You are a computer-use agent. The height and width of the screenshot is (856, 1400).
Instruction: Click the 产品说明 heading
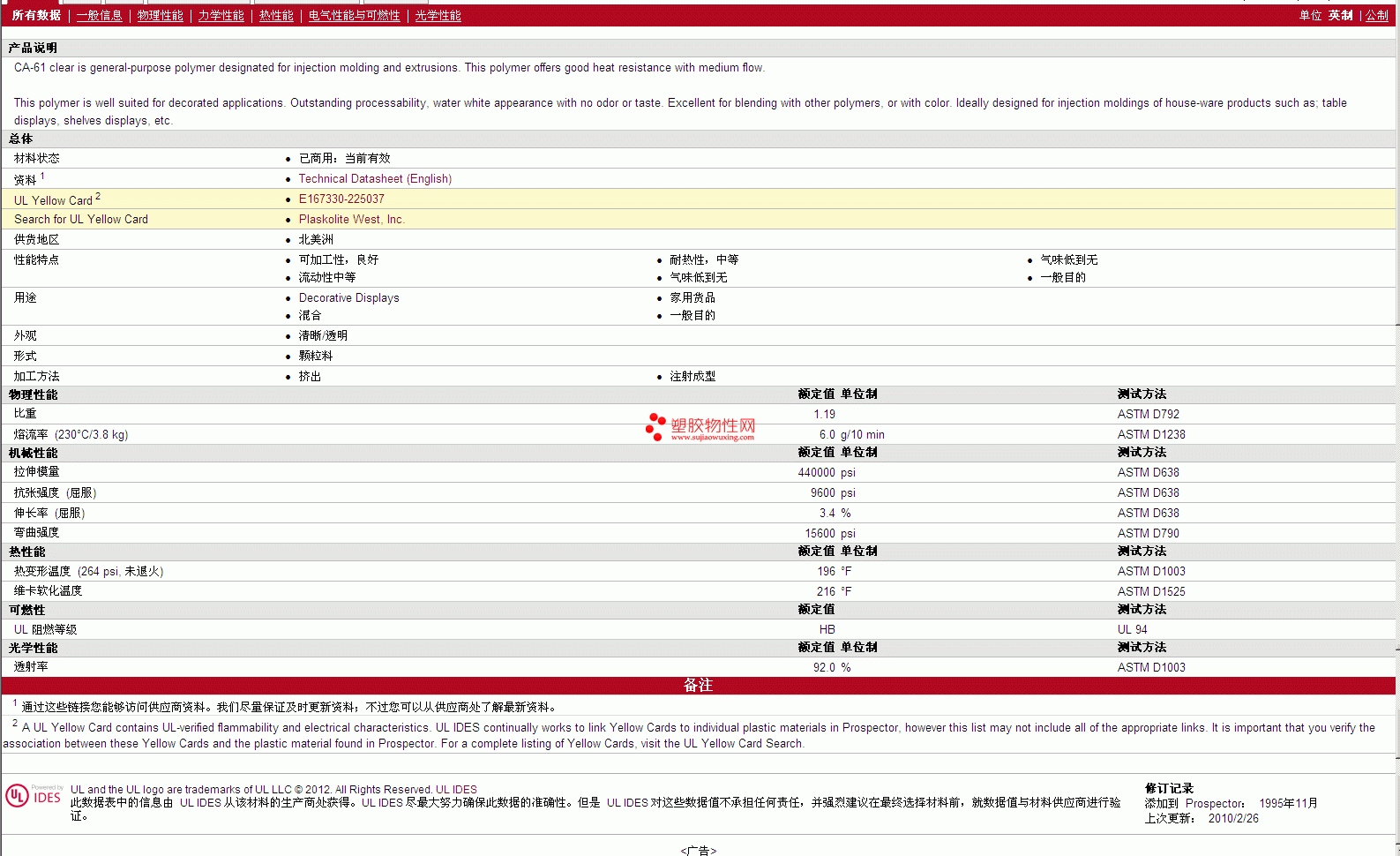pos(34,49)
